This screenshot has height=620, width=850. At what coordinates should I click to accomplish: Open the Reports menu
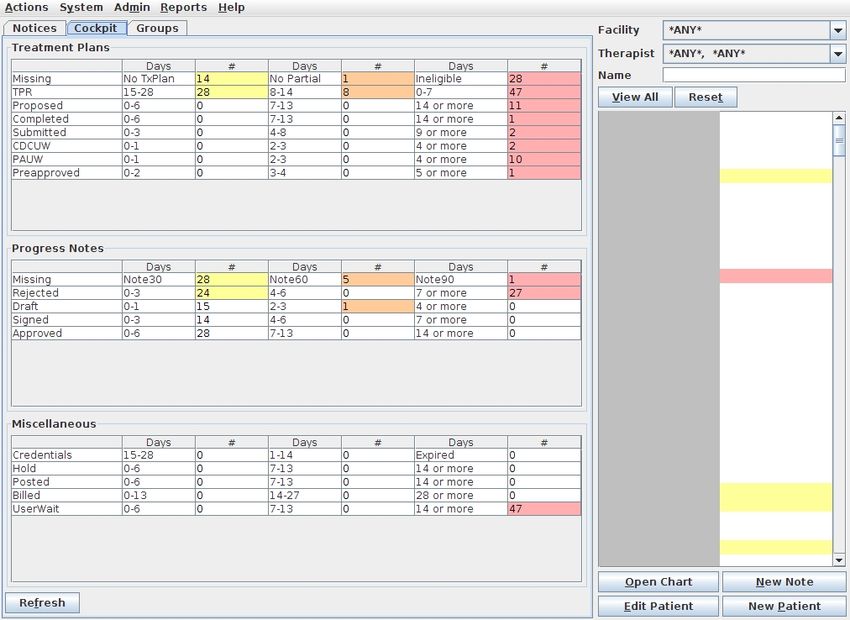coord(183,8)
